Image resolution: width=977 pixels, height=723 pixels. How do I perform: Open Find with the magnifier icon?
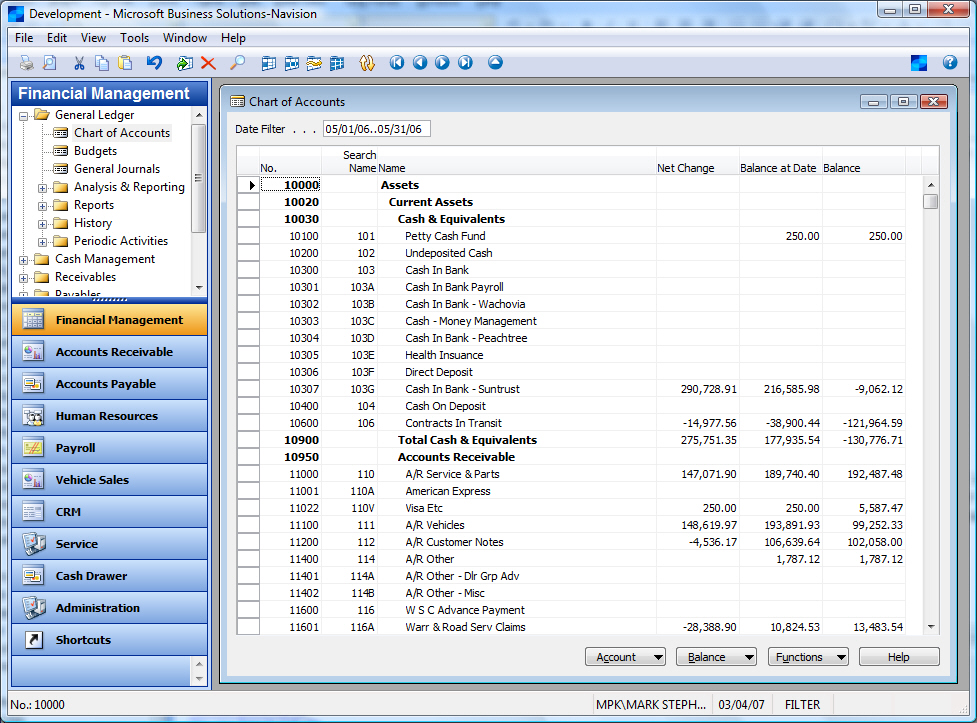237,63
